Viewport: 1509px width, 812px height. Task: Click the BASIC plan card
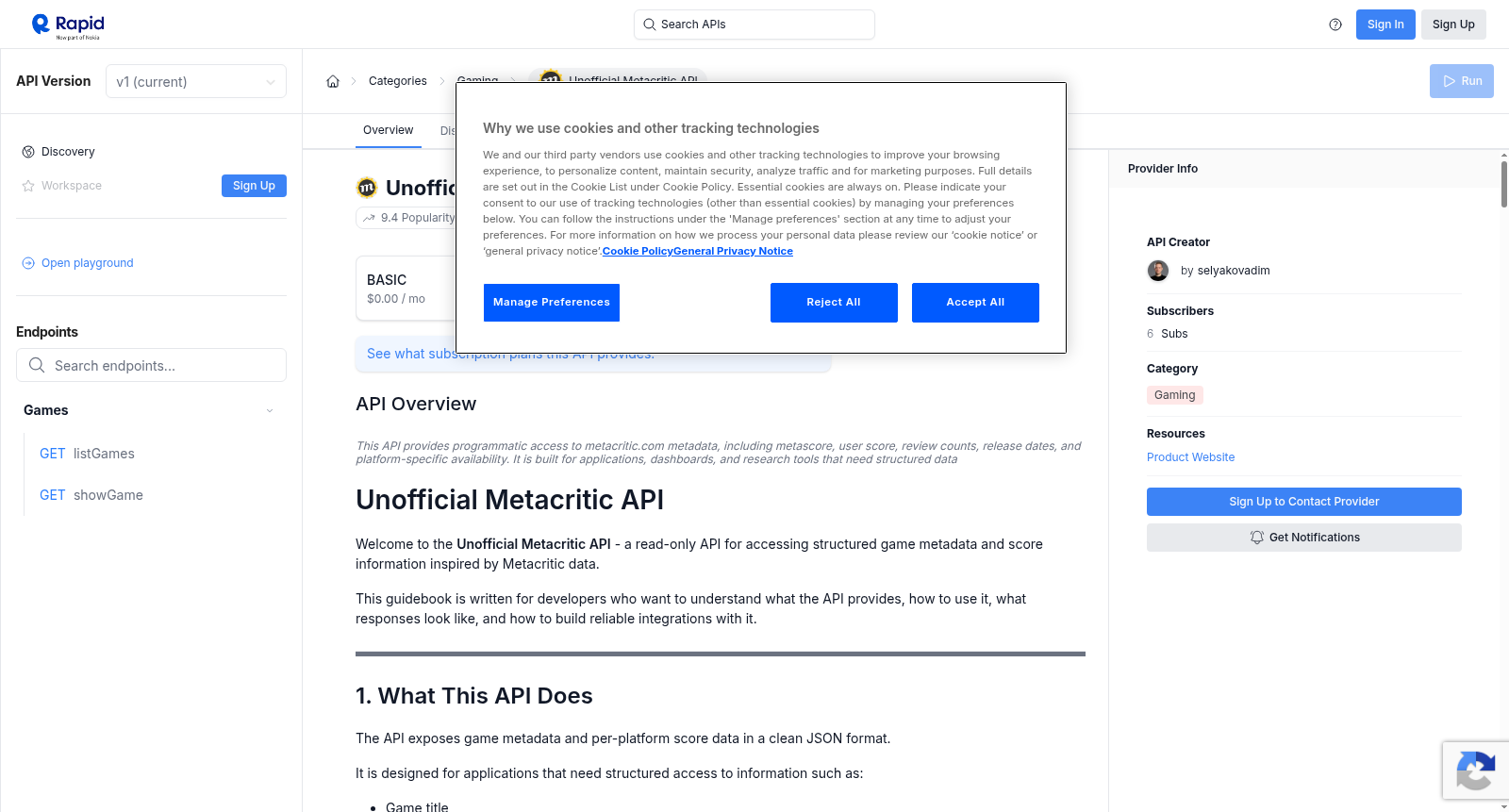tap(406, 289)
